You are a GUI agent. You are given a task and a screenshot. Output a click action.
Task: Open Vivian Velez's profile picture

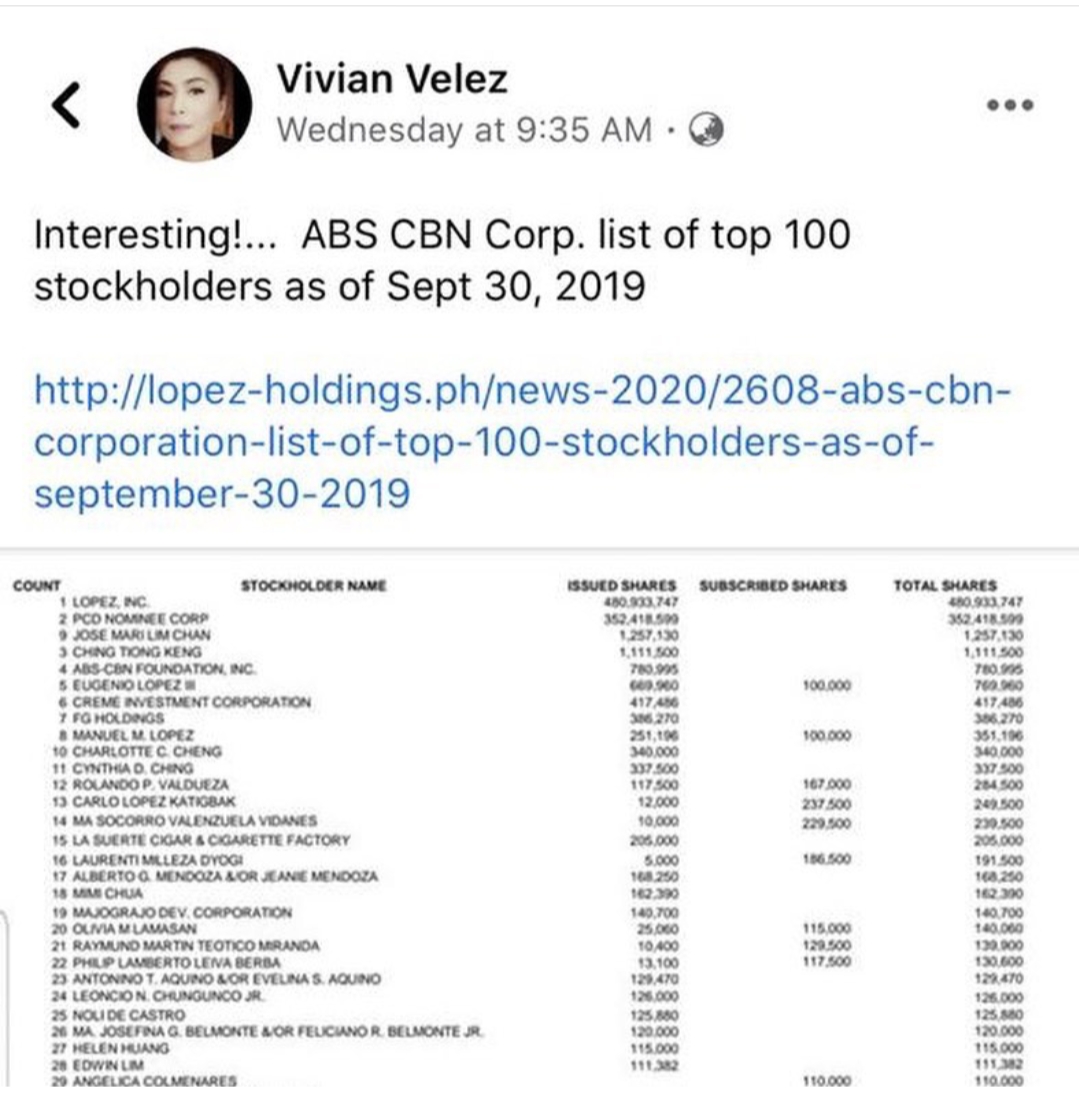pos(193,105)
